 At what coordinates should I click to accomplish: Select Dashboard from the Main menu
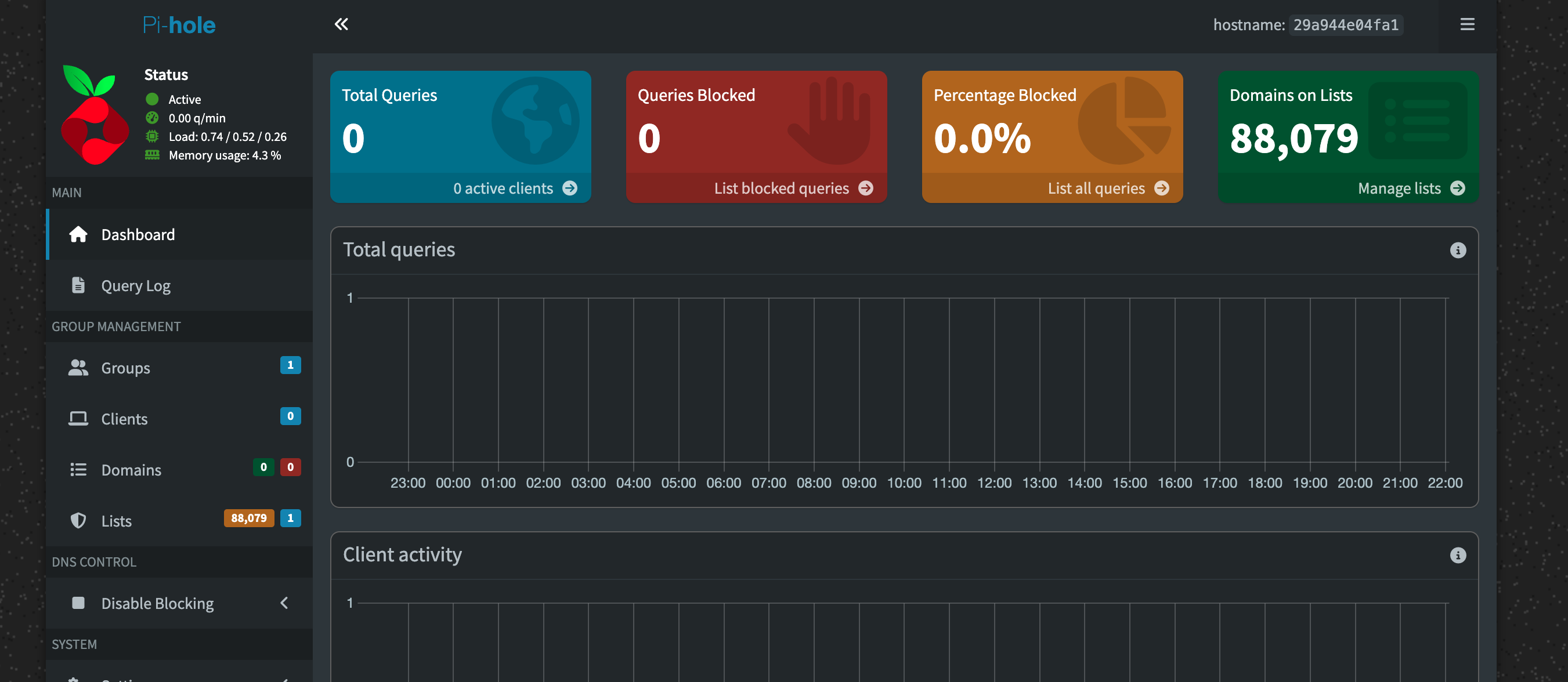[x=138, y=234]
